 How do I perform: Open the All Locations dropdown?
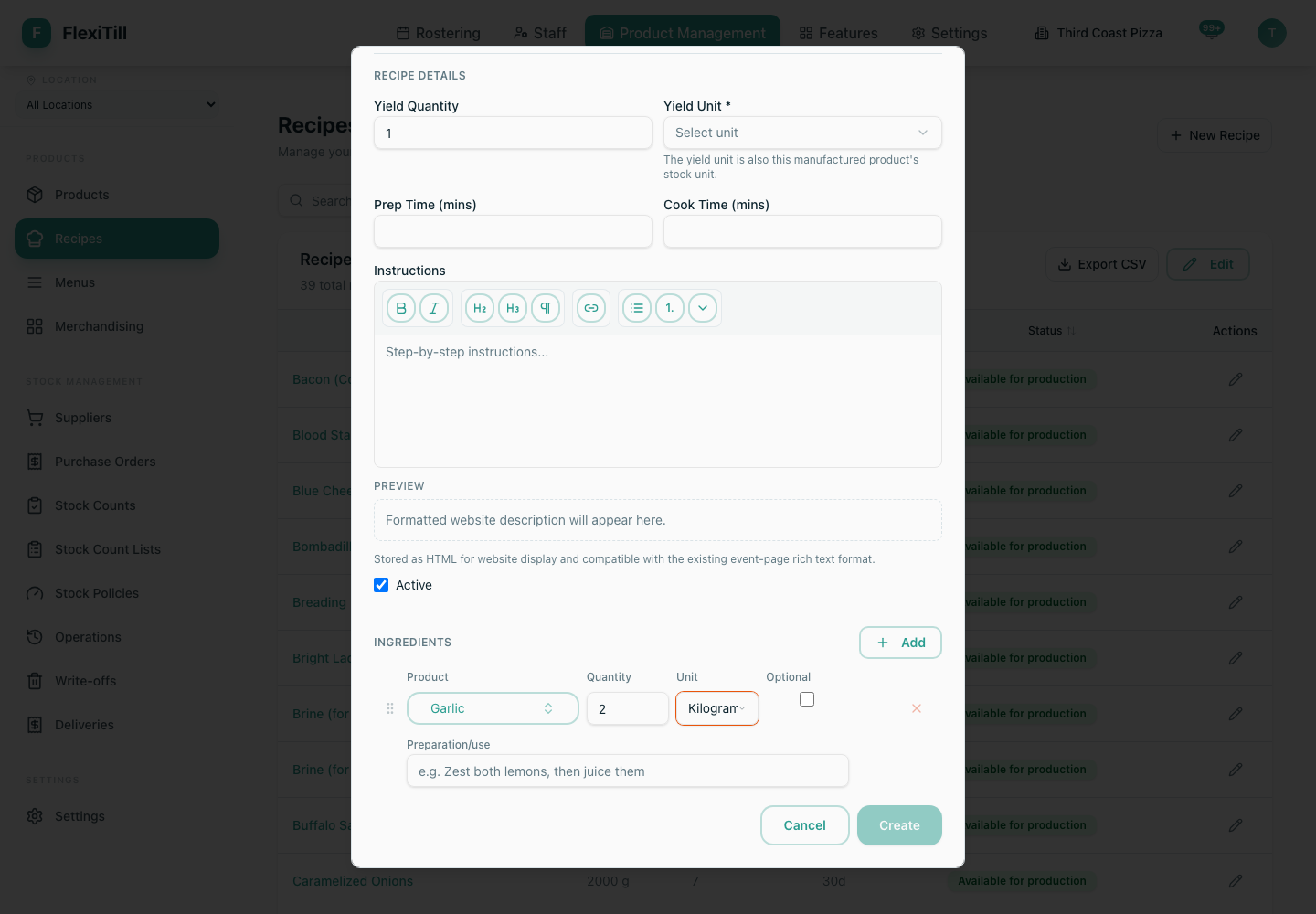[121, 105]
